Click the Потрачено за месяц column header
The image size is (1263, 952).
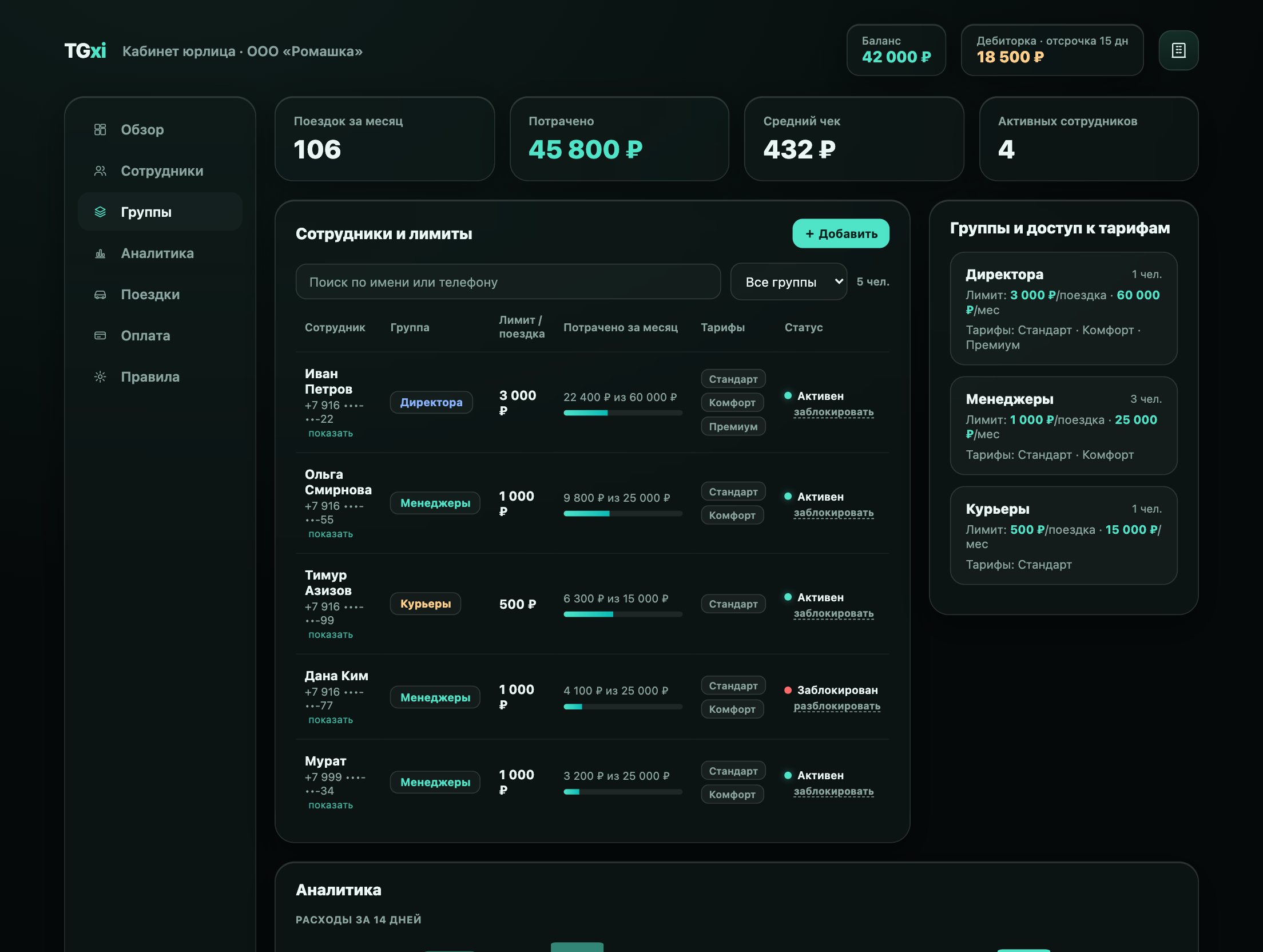(621, 327)
